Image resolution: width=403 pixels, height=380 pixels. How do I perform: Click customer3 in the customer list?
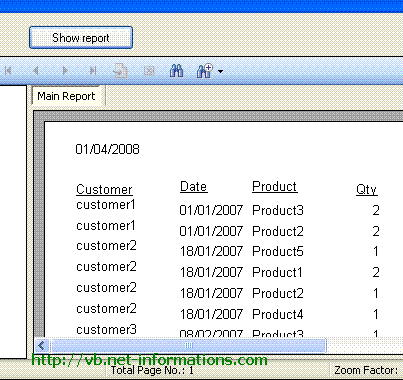106,329
